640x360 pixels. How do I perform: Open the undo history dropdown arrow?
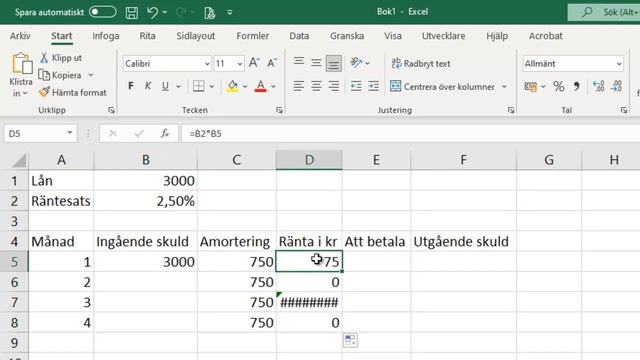[165, 12]
